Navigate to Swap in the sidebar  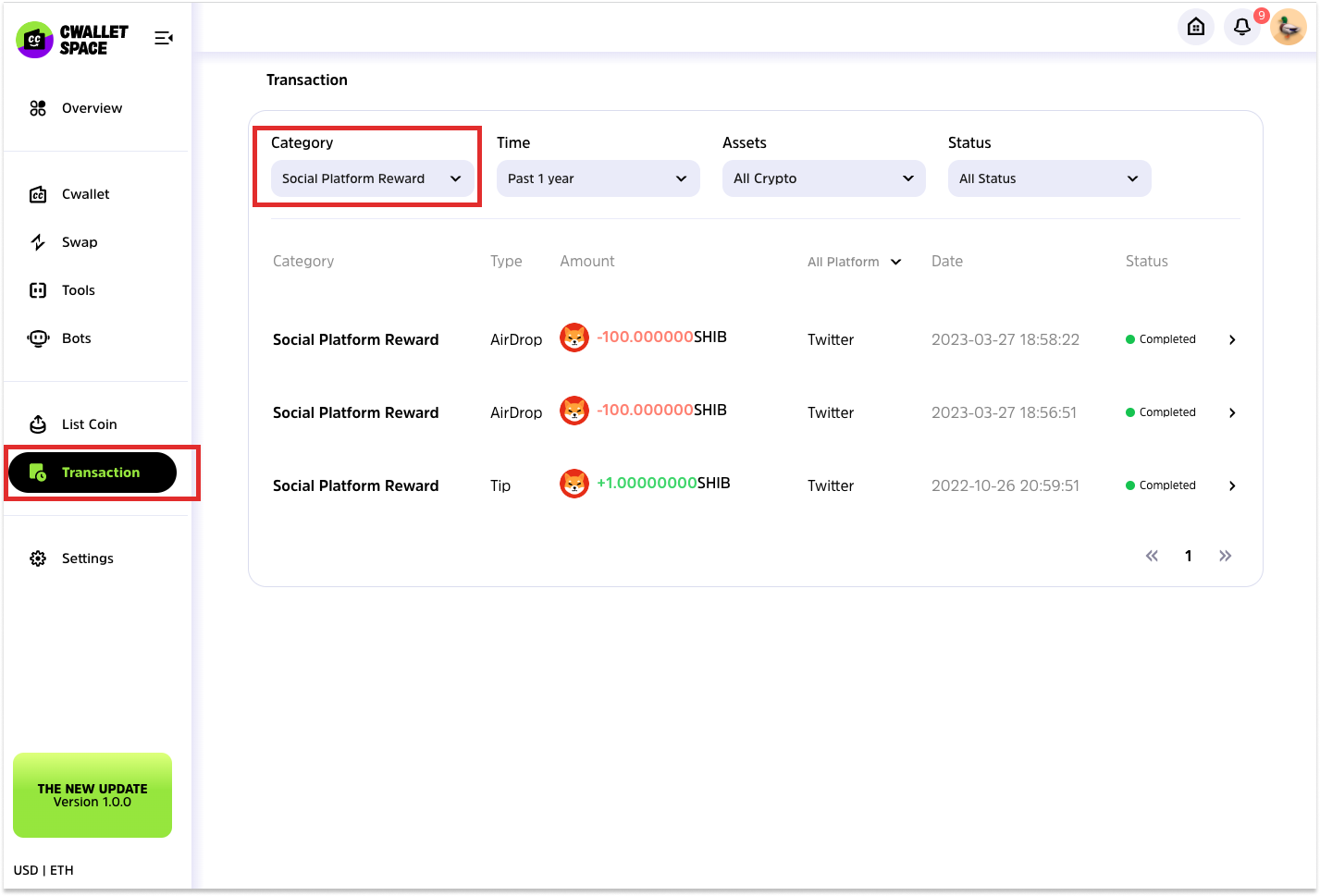pyautogui.click(x=80, y=242)
